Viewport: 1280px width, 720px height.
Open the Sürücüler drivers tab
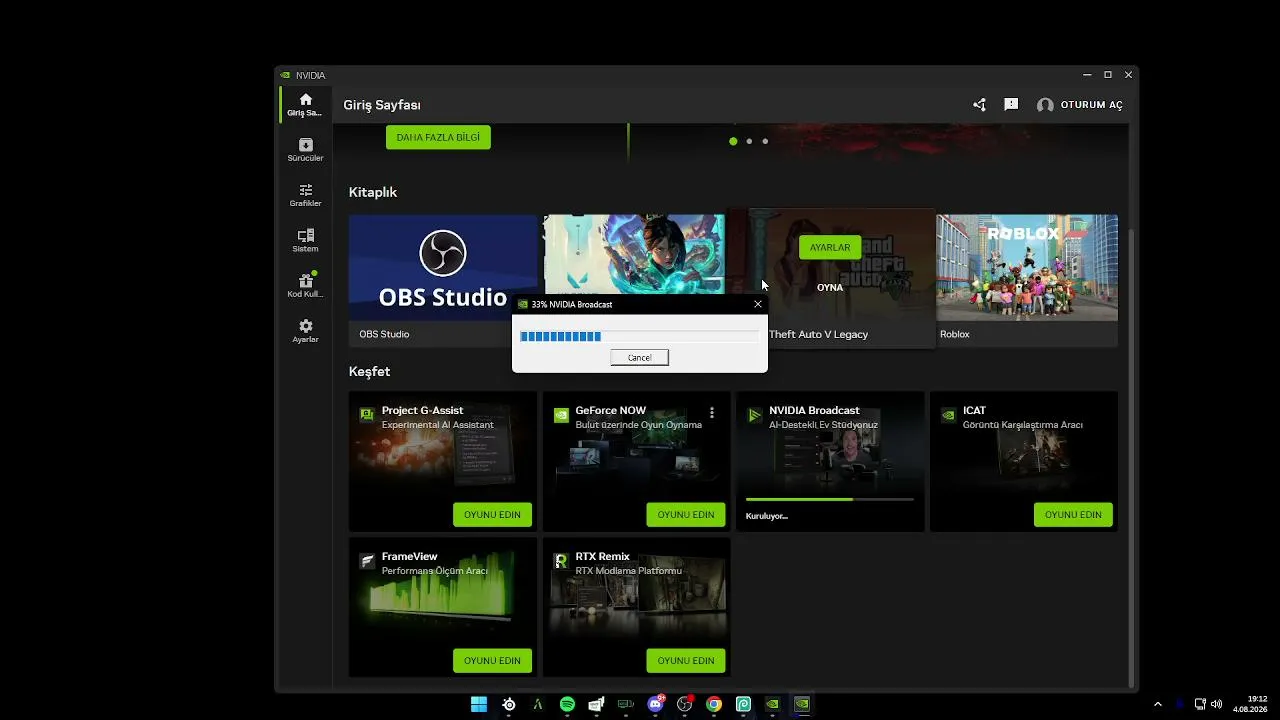305,150
